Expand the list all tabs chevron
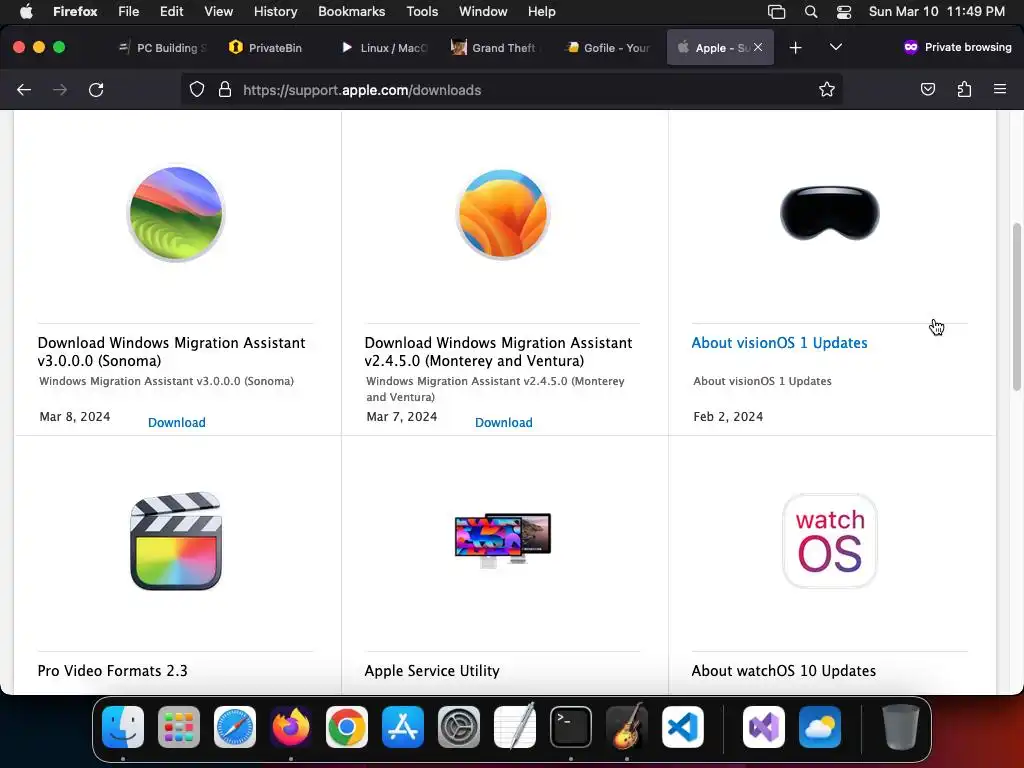Image resolution: width=1024 pixels, height=768 pixels. 835,47
